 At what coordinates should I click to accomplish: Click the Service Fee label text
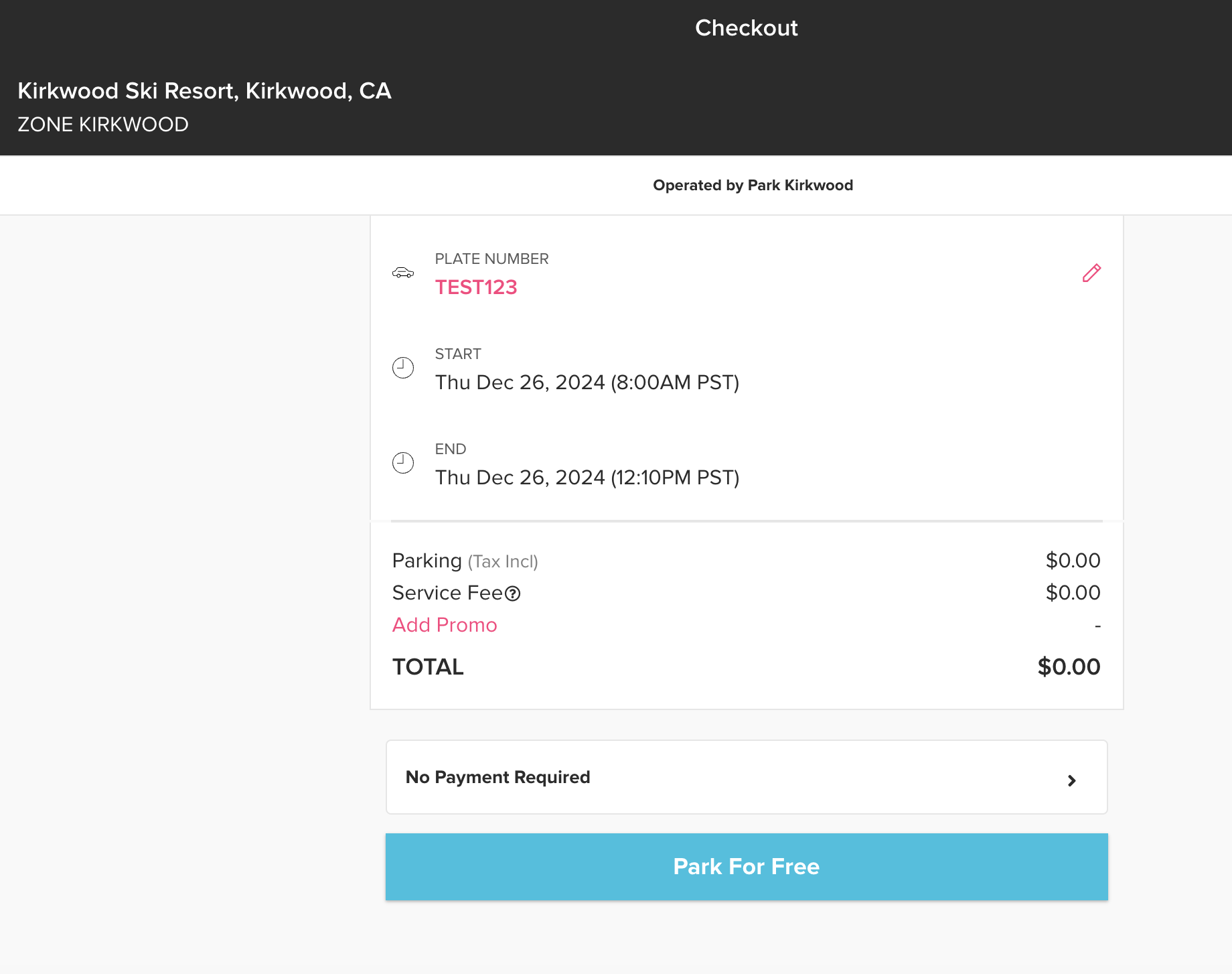pyautogui.click(x=447, y=593)
